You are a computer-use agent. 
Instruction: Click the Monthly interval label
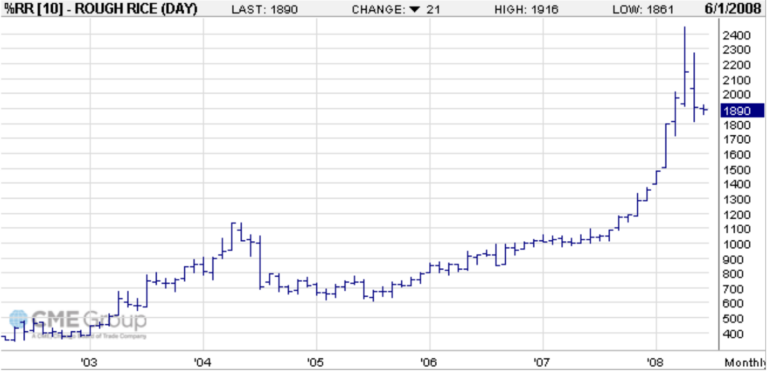[744, 363]
